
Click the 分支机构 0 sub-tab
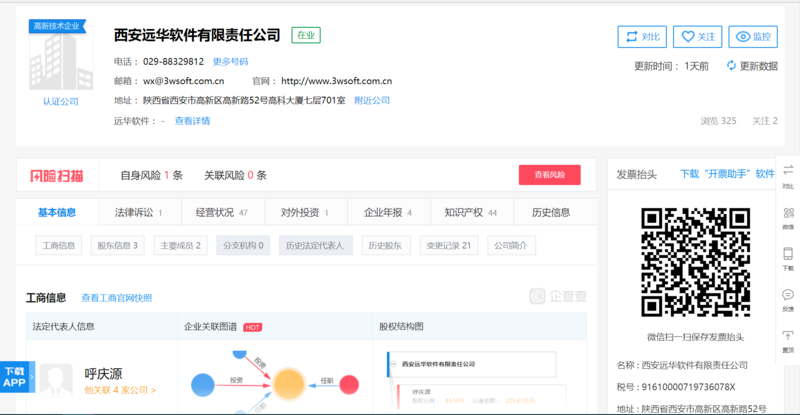243,246
